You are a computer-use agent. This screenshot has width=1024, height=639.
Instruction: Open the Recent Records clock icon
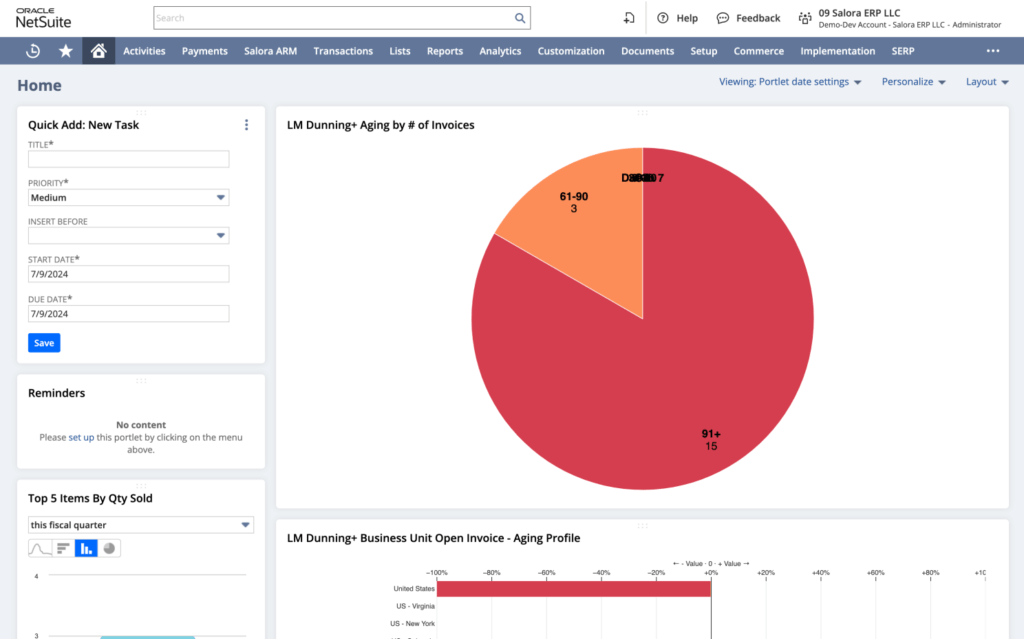point(33,51)
